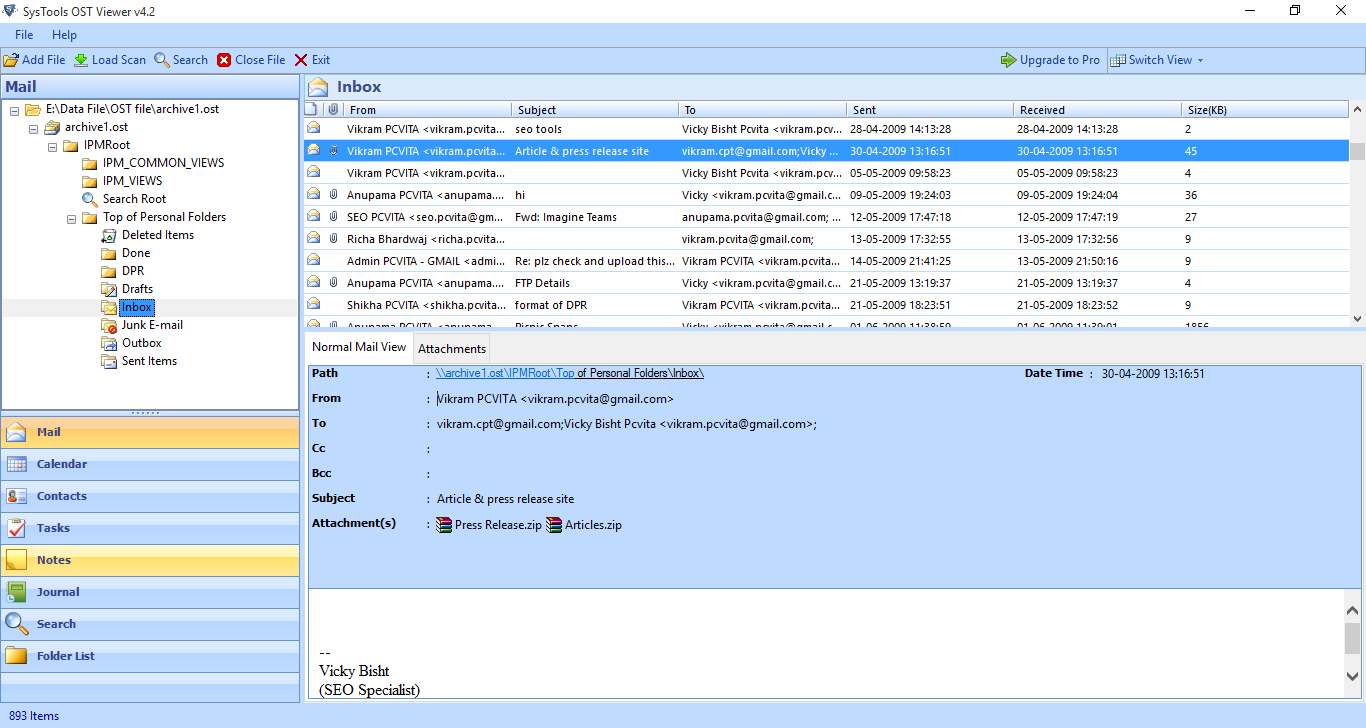
Task: Click envelope icon of 'Article & press release site' row
Action: [x=313, y=151]
